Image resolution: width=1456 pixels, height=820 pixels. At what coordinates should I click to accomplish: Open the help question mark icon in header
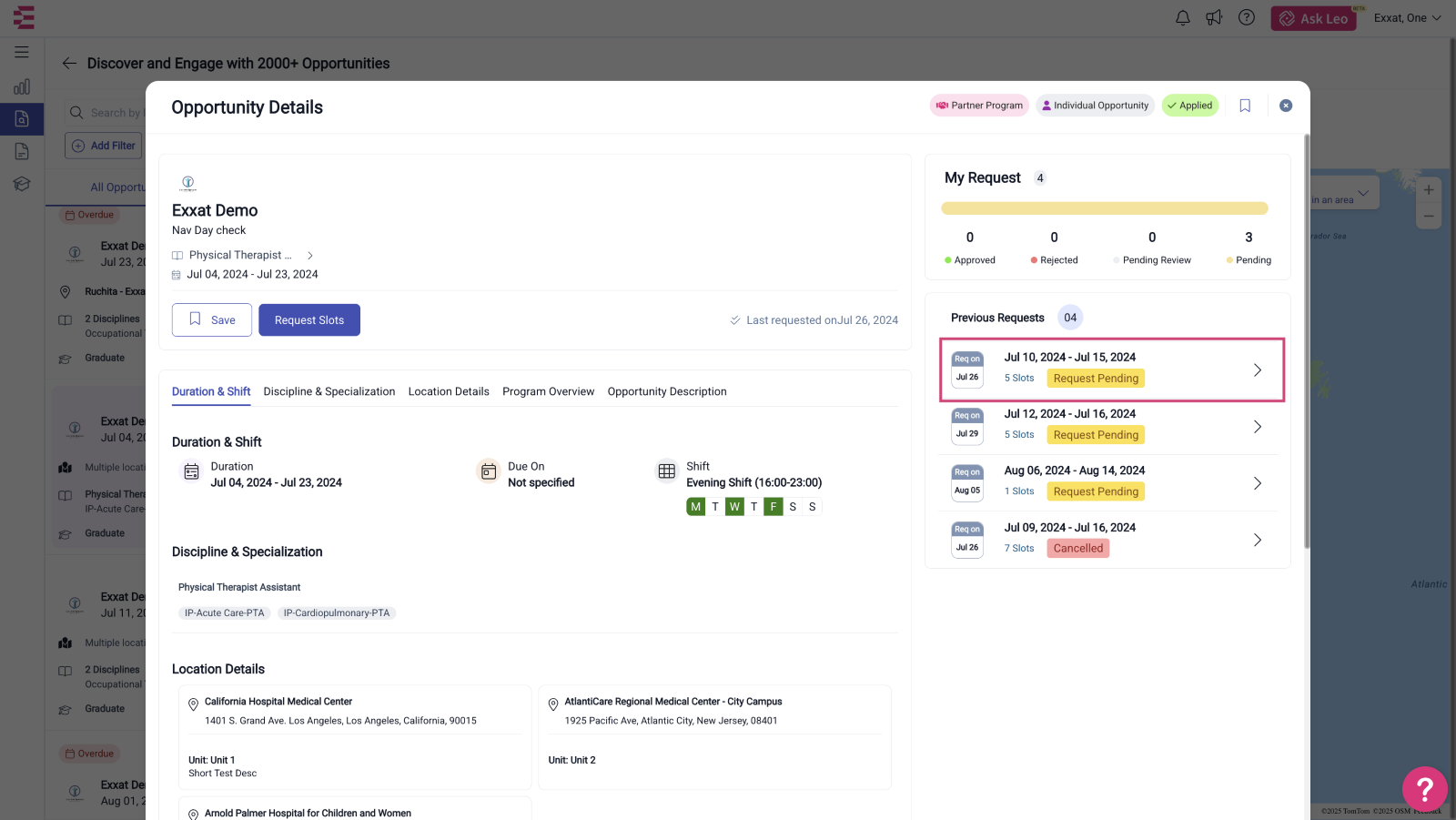[x=1247, y=17]
